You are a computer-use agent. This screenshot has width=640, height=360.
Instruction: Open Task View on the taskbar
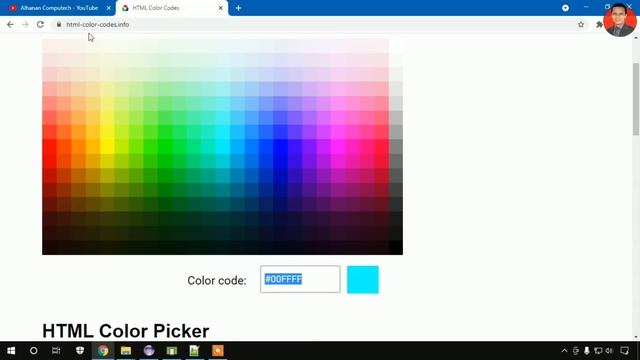click(x=56, y=351)
